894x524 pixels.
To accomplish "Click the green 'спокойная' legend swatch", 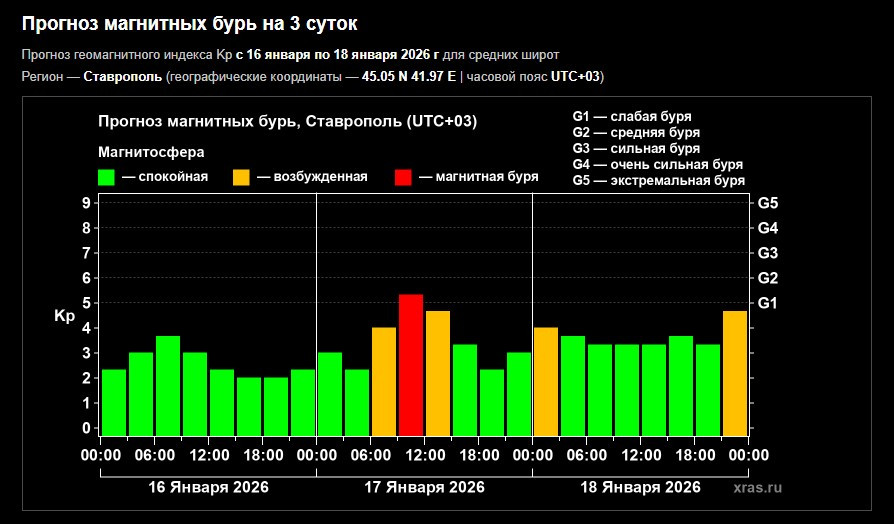I will (107, 177).
